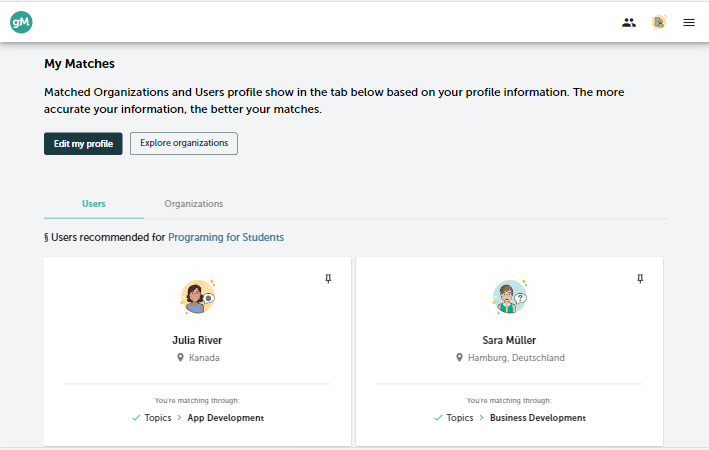Open the people/community icon in header
Image resolution: width=709 pixels, height=450 pixels.
point(629,22)
